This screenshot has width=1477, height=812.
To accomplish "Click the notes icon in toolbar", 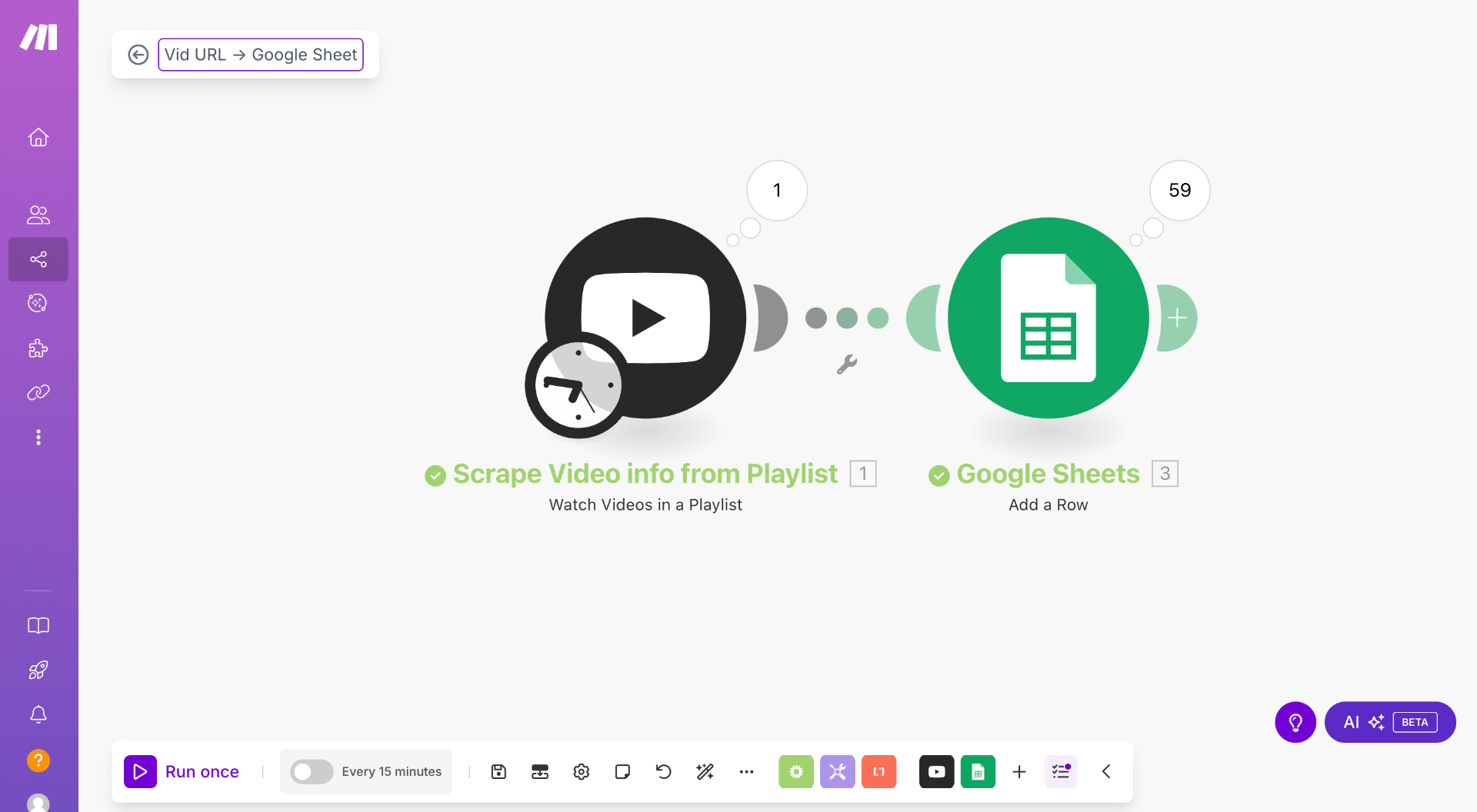I will pos(622,771).
